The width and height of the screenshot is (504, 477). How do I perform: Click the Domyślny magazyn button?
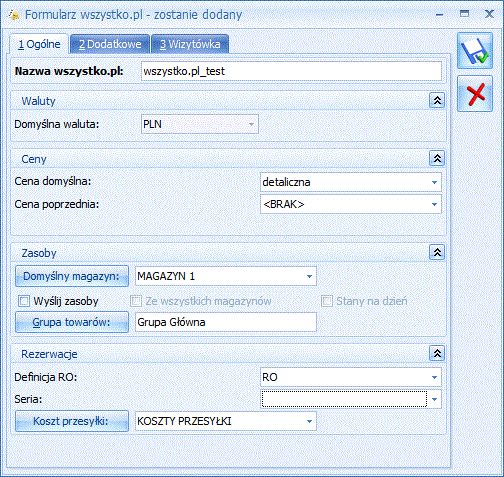pos(72,276)
